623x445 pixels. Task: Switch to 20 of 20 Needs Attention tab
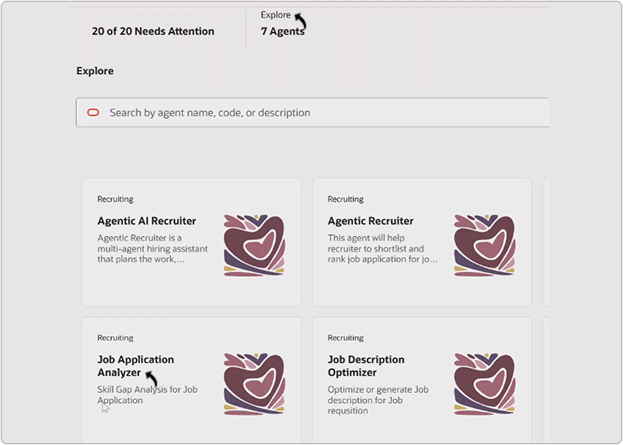(x=153, y=31)
